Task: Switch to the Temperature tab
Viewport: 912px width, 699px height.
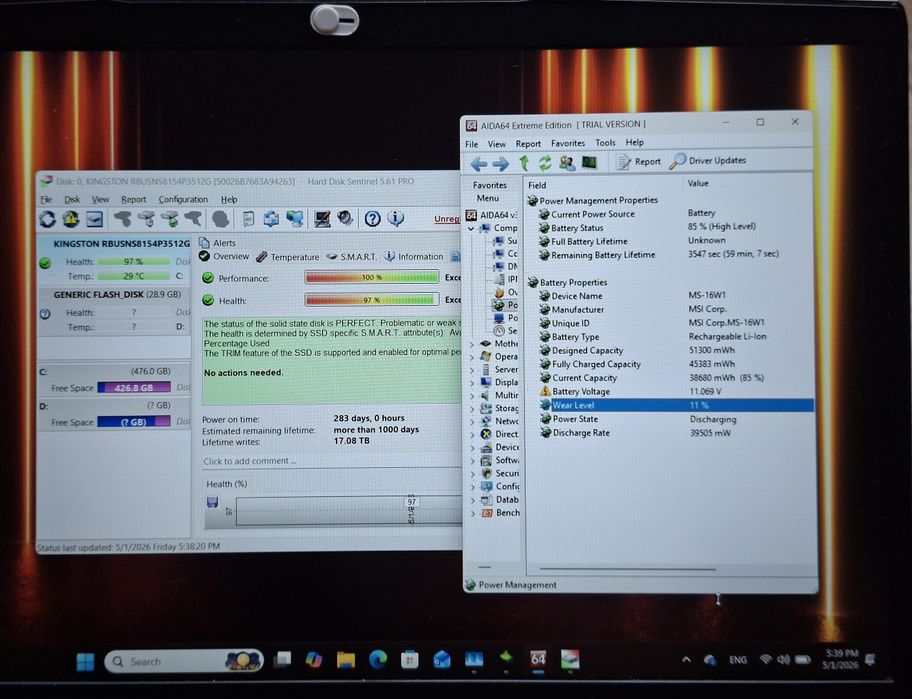Action: 288,256
